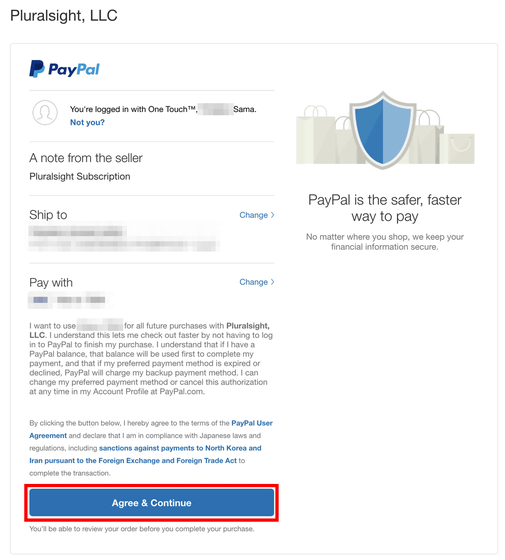Viewport: 505px width, 560px height.
Task: Change the Pay with payment method
Action: [254, 282]
